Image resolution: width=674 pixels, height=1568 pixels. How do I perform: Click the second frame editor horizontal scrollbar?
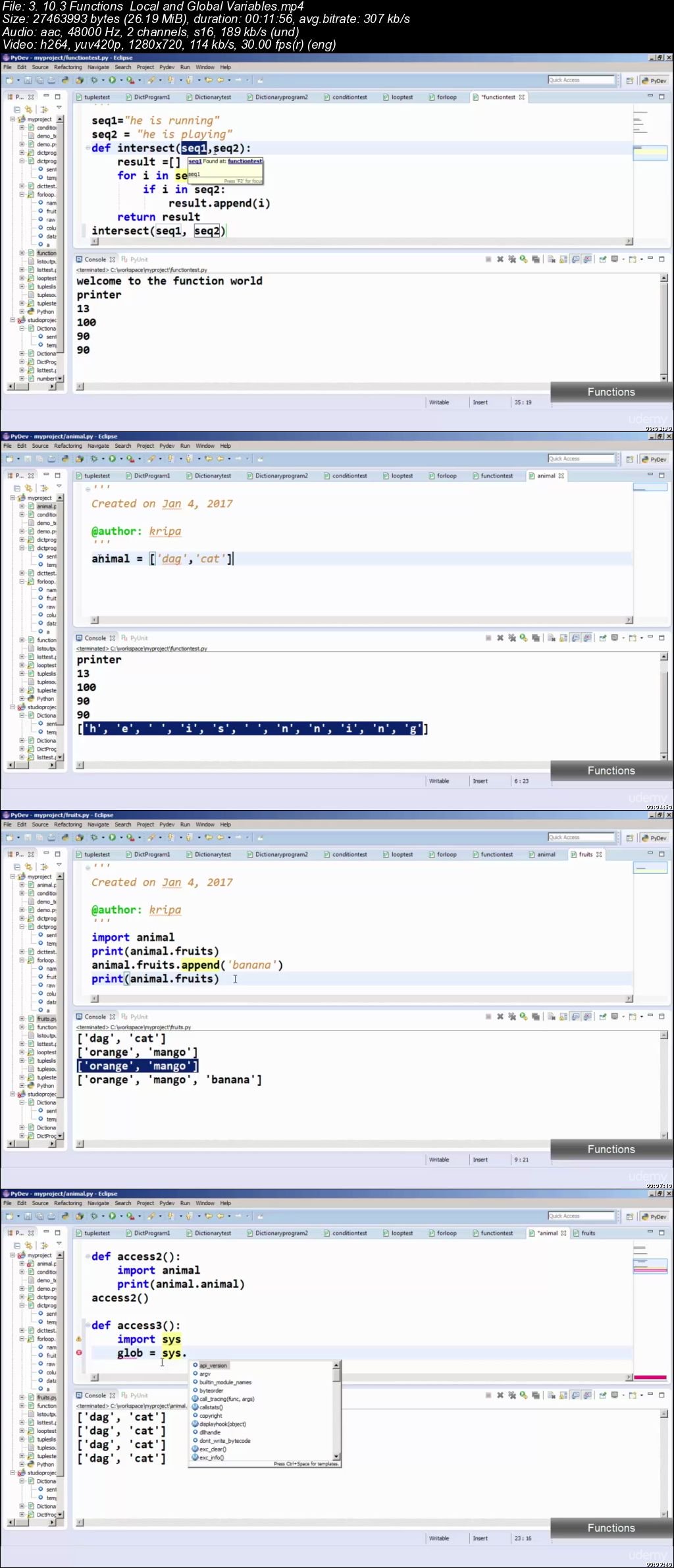[362, 620]
